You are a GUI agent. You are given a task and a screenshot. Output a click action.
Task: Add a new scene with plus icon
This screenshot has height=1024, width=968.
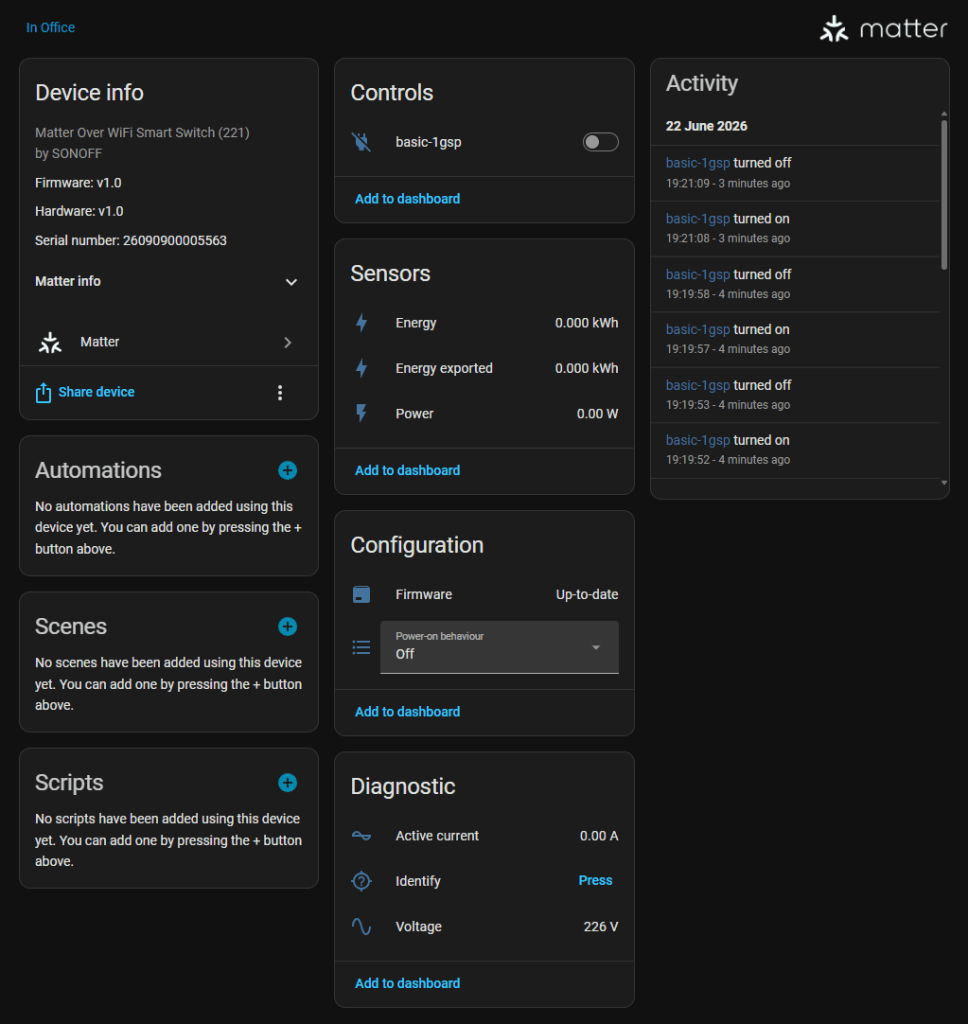(287, 626)
